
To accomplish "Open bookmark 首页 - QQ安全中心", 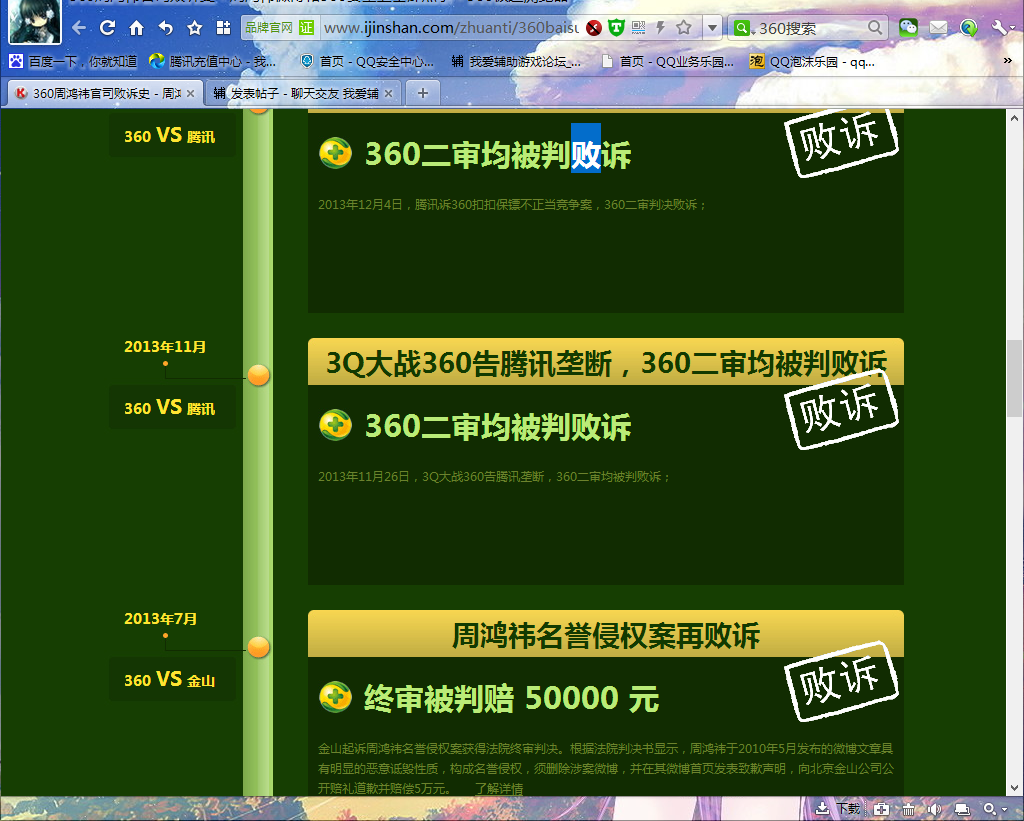I will coord(367,61).
